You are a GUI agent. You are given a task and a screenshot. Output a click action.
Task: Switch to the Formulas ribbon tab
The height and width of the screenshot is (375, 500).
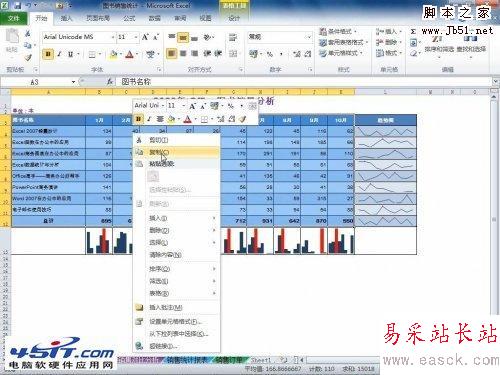129,18
